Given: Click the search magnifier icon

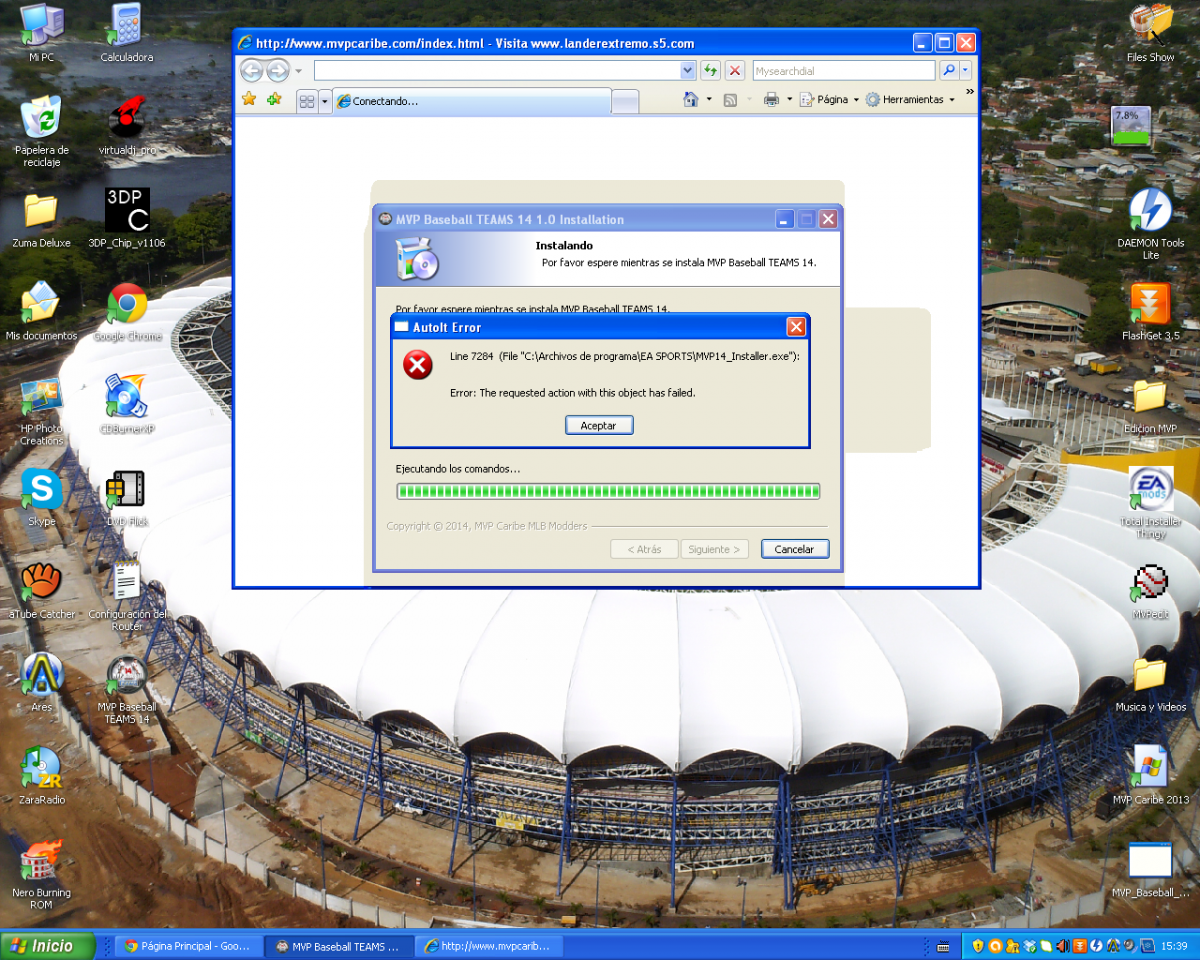Looking at the screenshot, I should [949, 71].
